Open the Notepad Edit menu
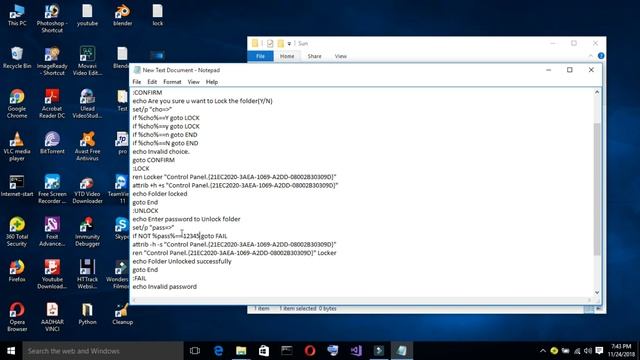640x360 pixels. pos(152,82)
